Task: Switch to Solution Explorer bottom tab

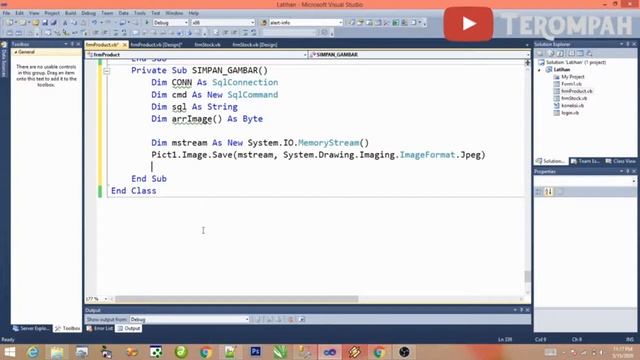Action: coord(551,161)
